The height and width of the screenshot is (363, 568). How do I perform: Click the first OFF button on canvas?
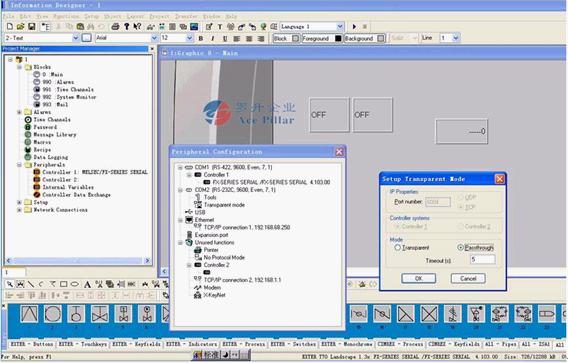[x=329, y=115]
